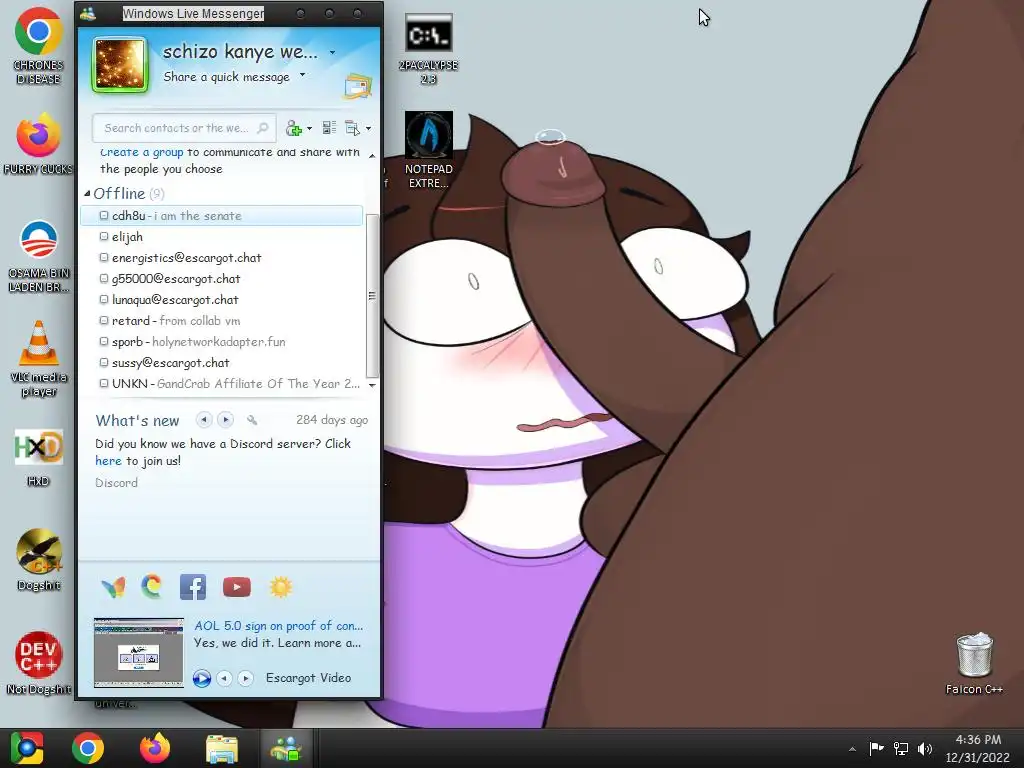1024x768 pixels.
Task: Click the 'Discord' label under What's new
Action: 116,483
